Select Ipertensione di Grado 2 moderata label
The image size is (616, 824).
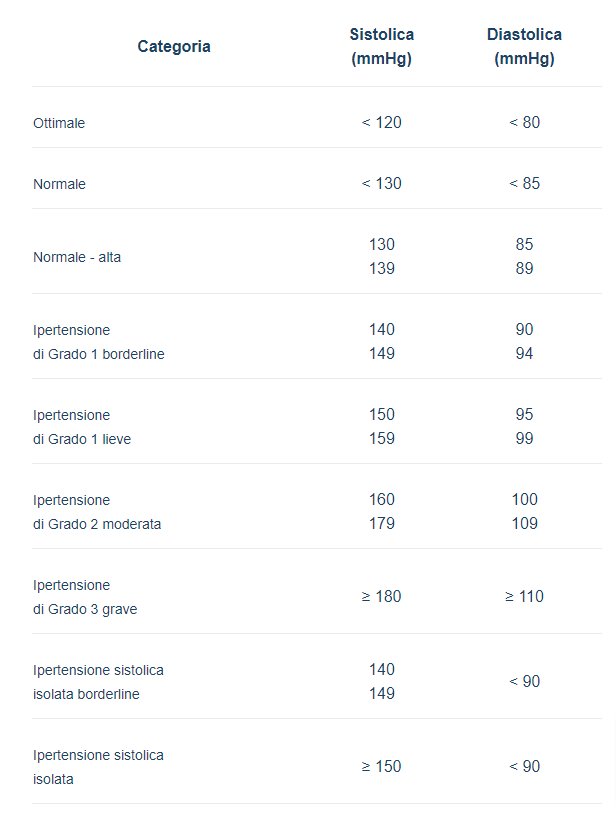97,512
